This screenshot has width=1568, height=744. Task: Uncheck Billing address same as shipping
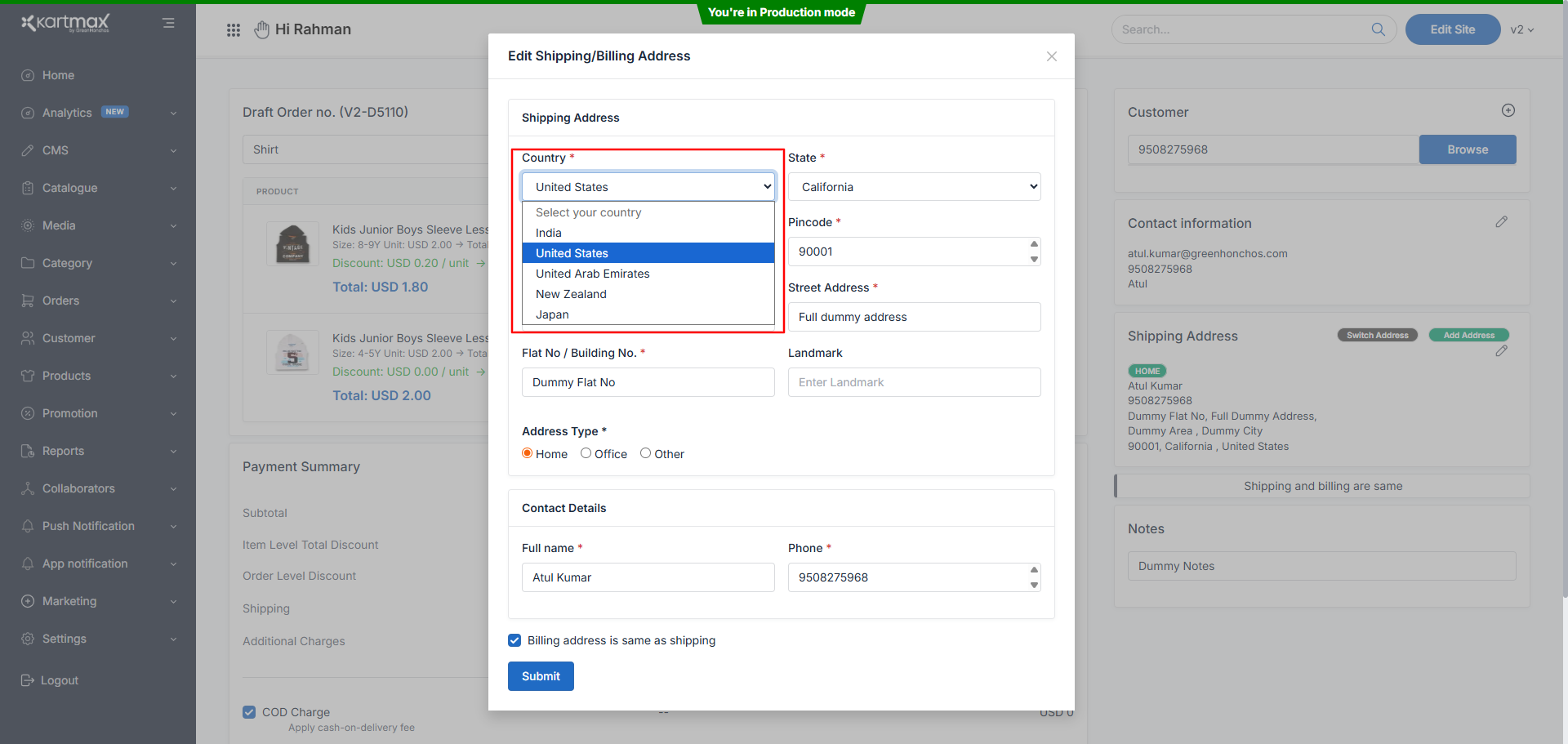pos(514,640)
